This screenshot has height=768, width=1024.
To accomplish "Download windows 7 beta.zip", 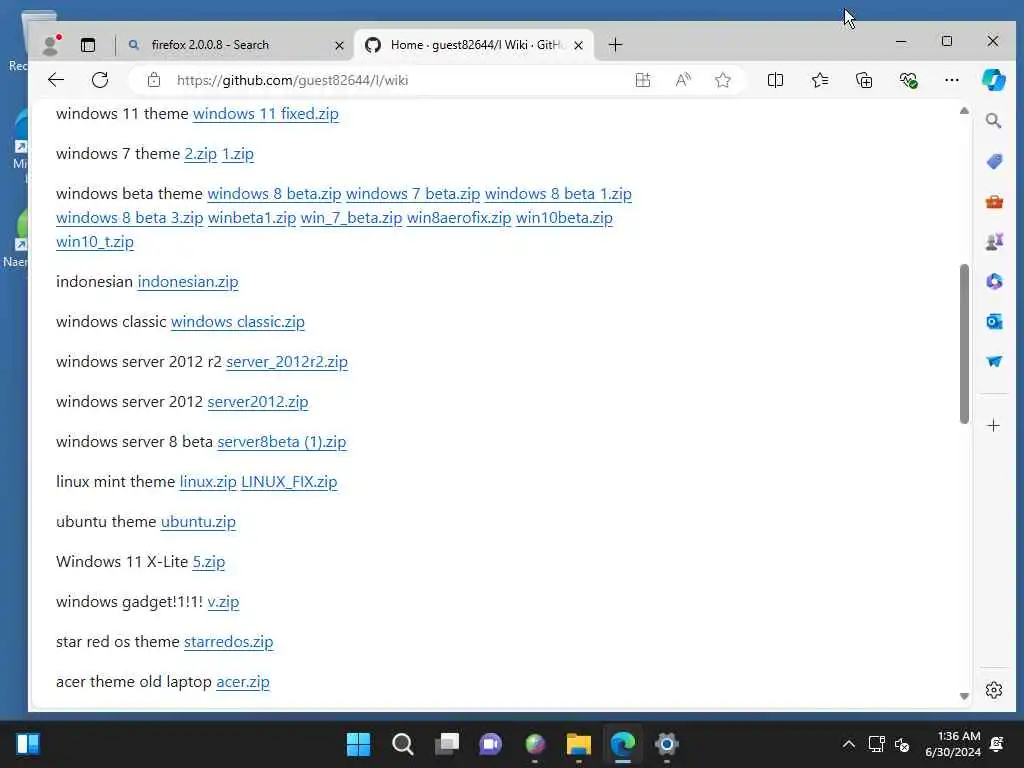I will (x=413, y=194).
